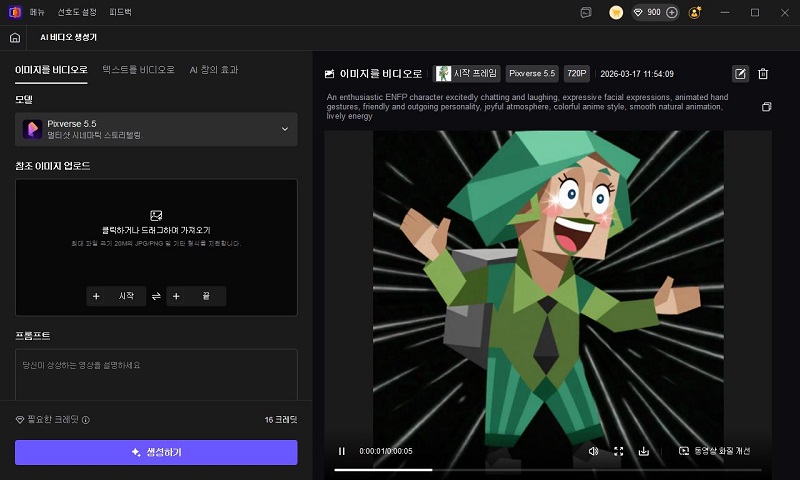Click the playback time 0:00:01/0:00:05

(386, 451)
